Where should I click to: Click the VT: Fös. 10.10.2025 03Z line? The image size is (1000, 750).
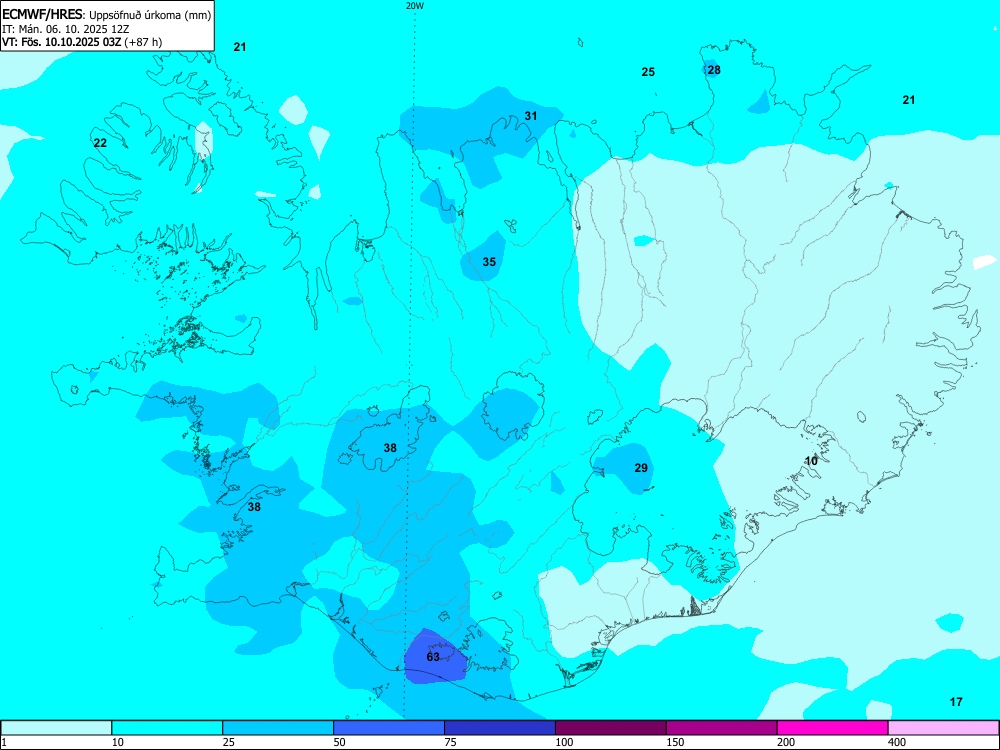point(82,42)
